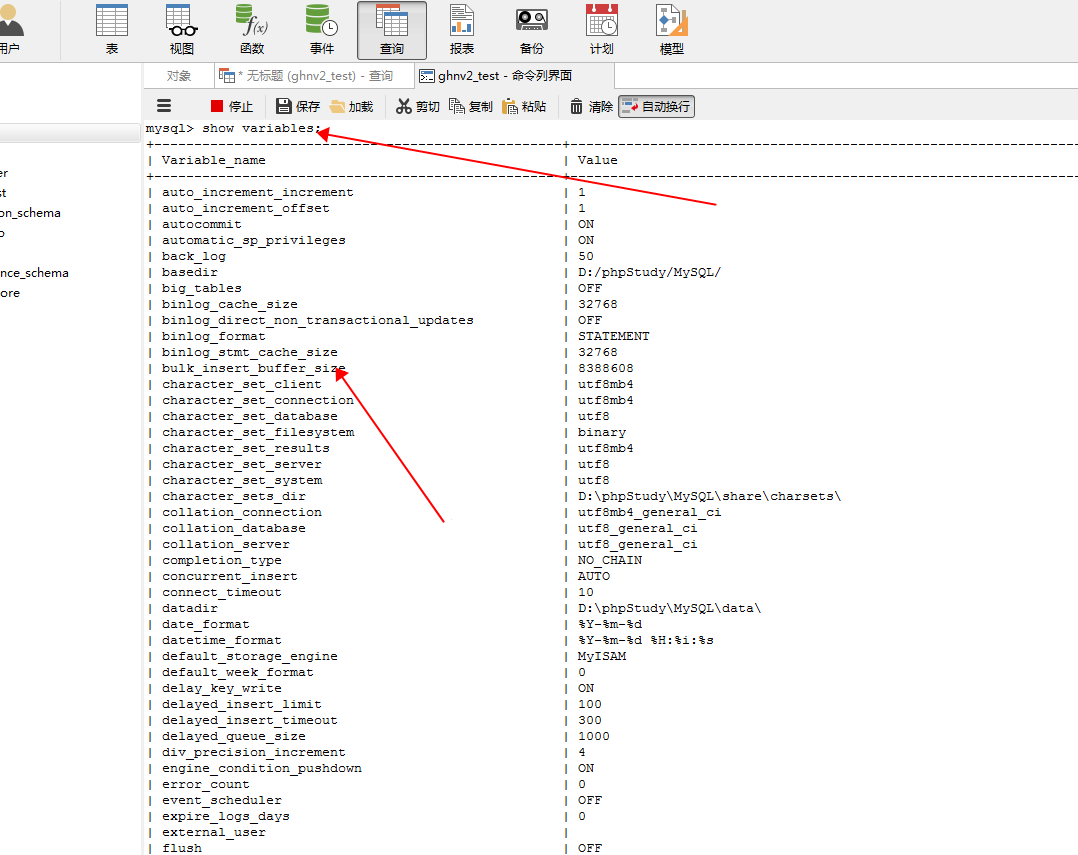The width and height of the screenshot is (1078, 855).
Task: Open the 备份 (Backup) tool
Action: pyautogui.click(x=531, y=29)
